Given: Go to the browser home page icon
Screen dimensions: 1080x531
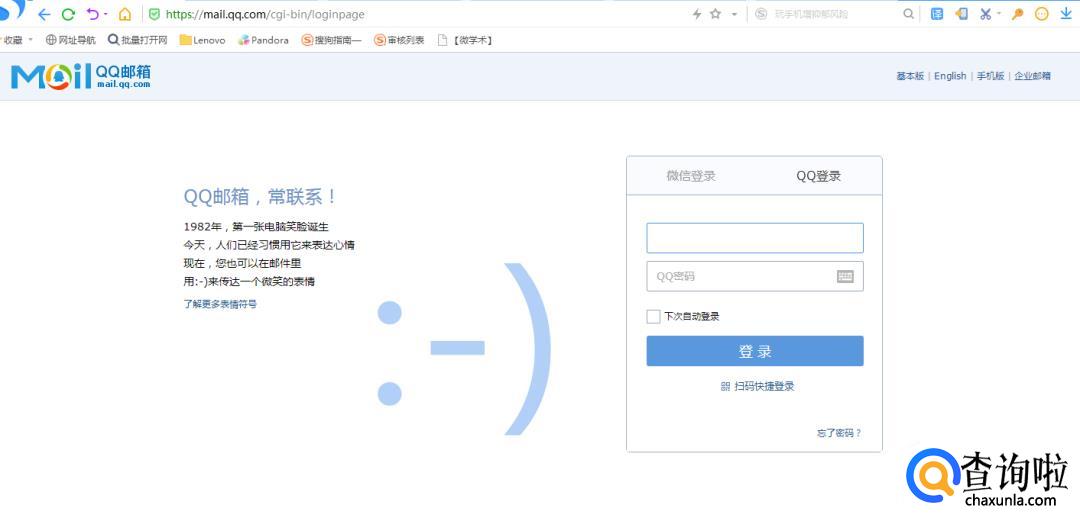Looking at the screenshot, I should point(125,14).
